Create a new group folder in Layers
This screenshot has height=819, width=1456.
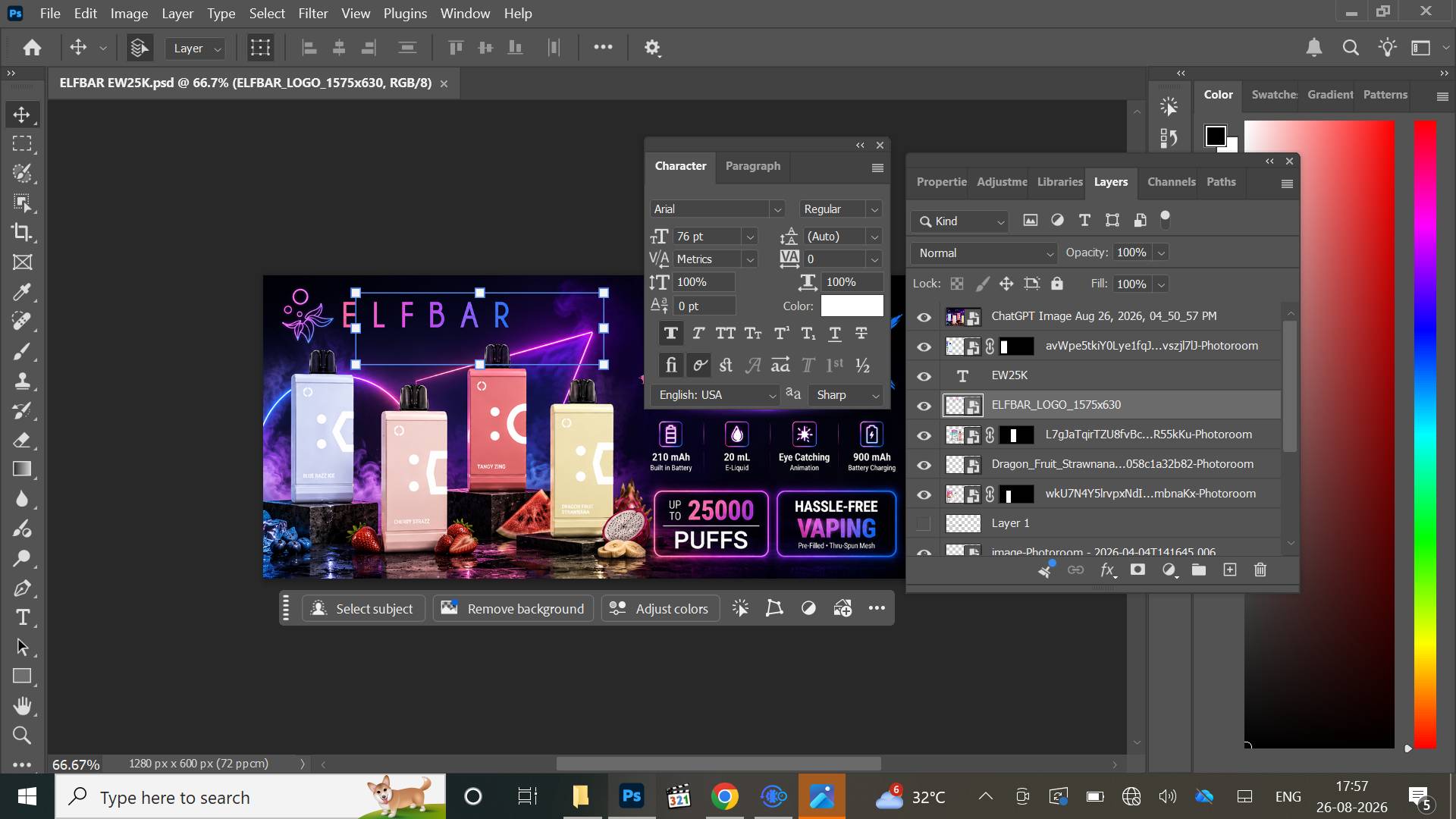1199,570
